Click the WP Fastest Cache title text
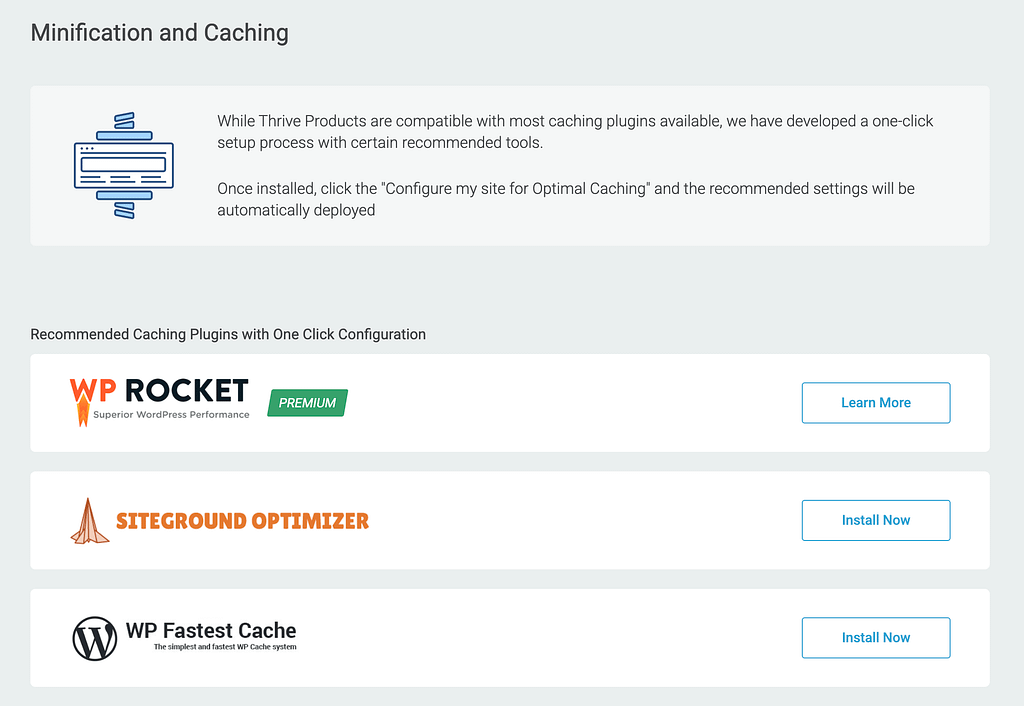 point(211,630)
